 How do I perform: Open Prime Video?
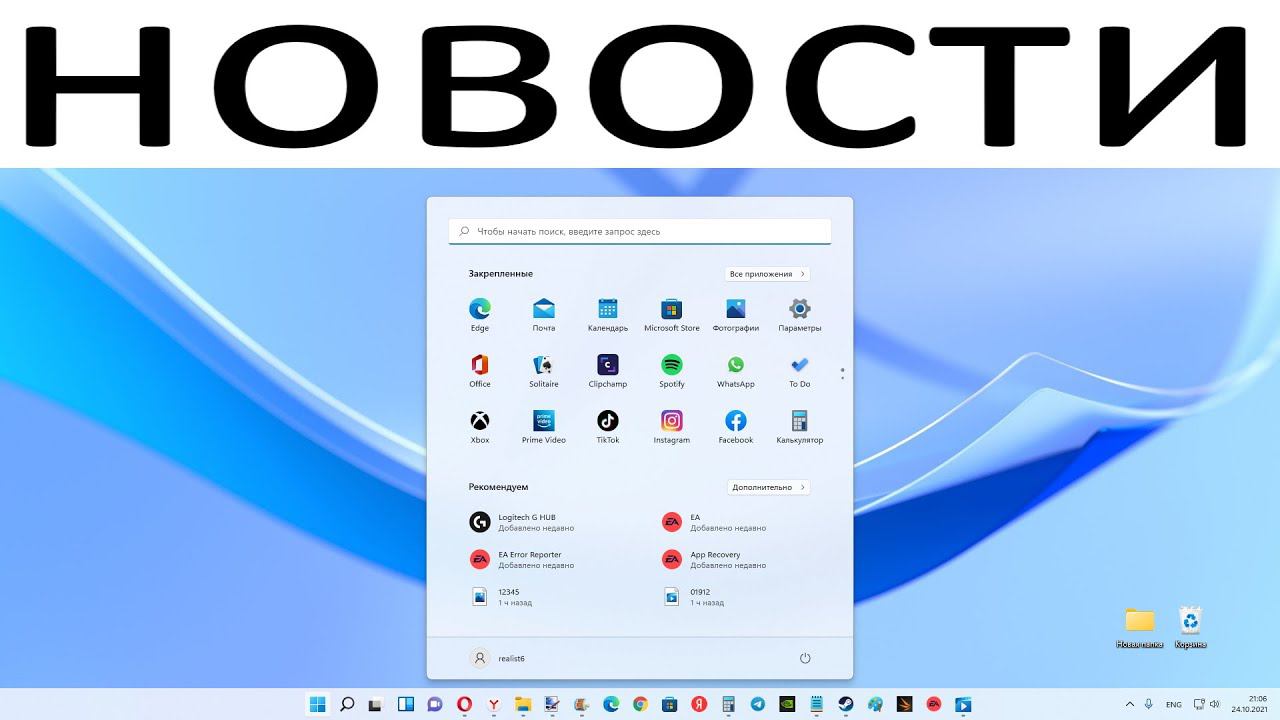(x=544, y=426)
